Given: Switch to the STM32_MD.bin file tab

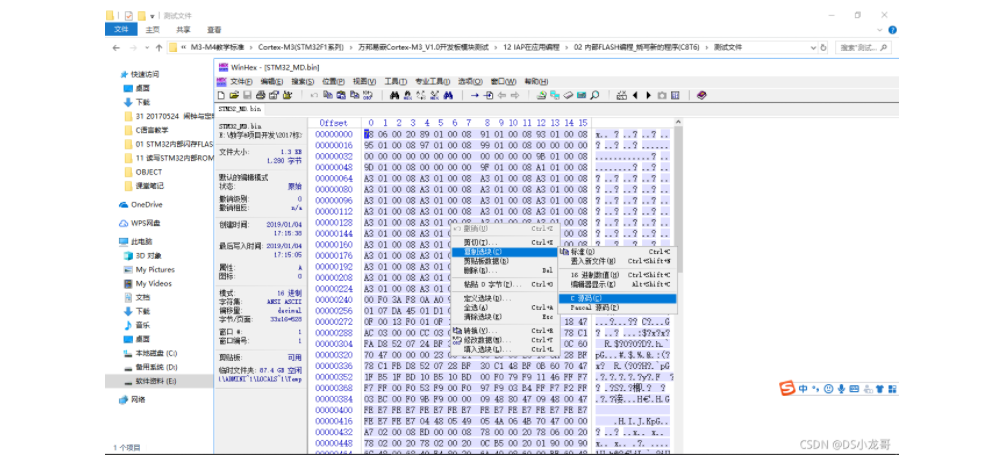Looking at the screenshot, I should [240, 109].
